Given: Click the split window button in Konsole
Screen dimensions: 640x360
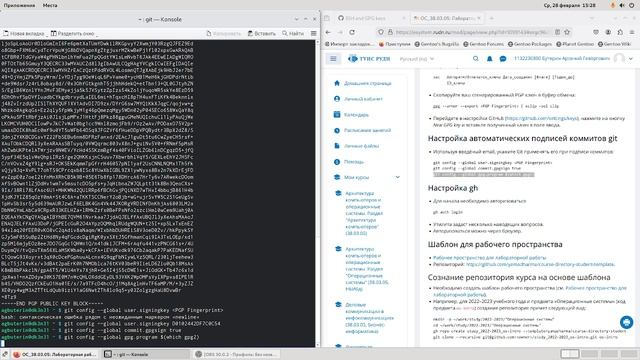Looking at the screenshot, I should pos(73,33).
